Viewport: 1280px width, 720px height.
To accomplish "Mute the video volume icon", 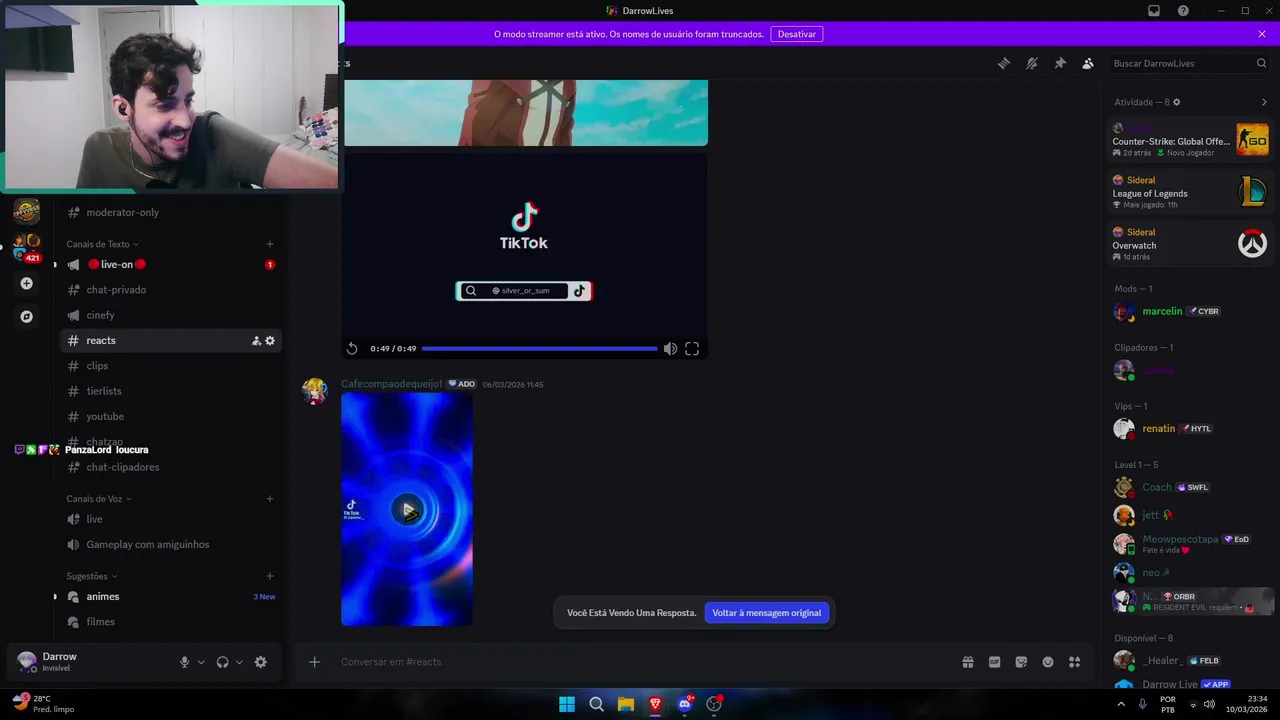I will (670, 349).
